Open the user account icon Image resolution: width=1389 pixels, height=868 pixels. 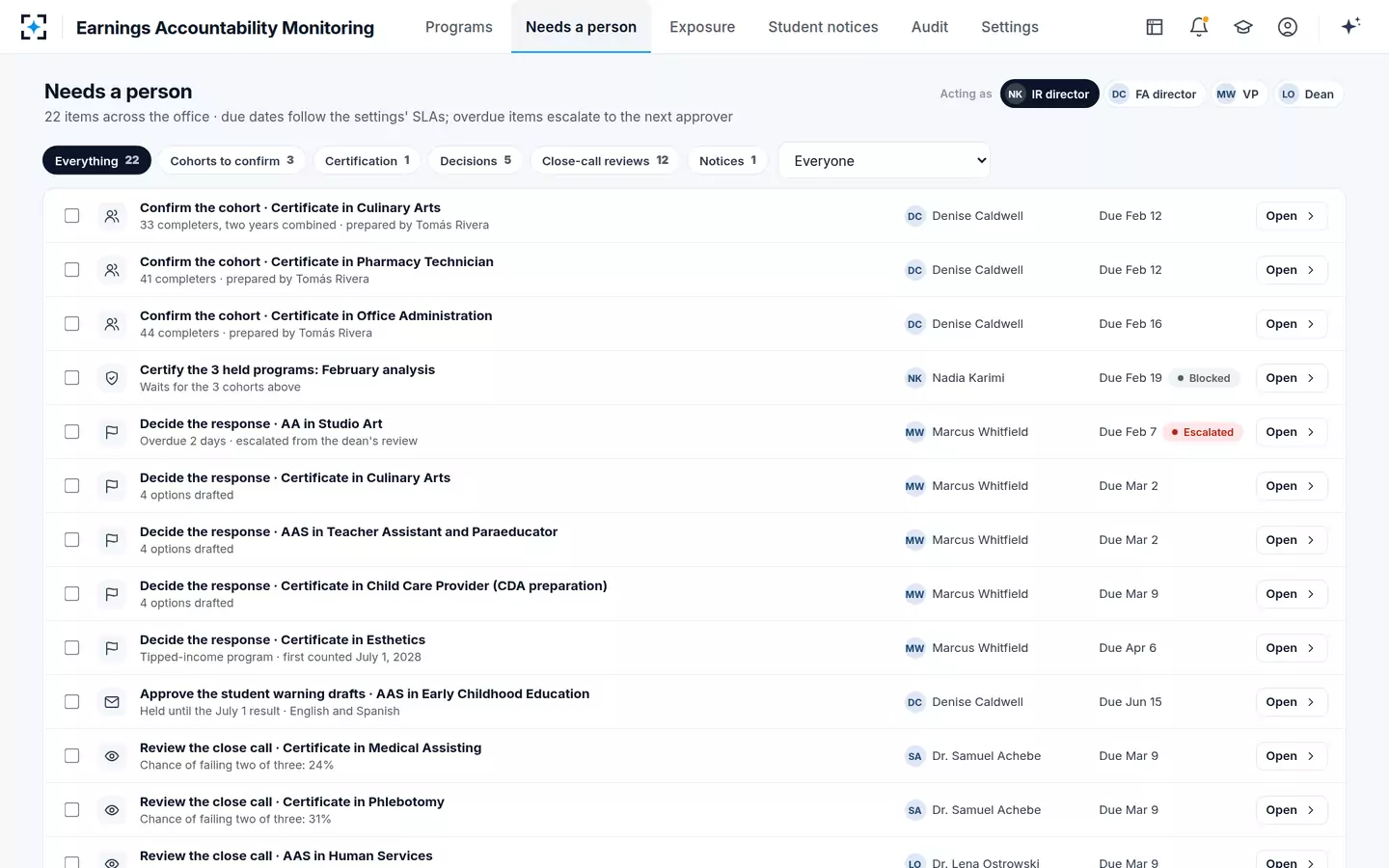tap(1288, 27)
